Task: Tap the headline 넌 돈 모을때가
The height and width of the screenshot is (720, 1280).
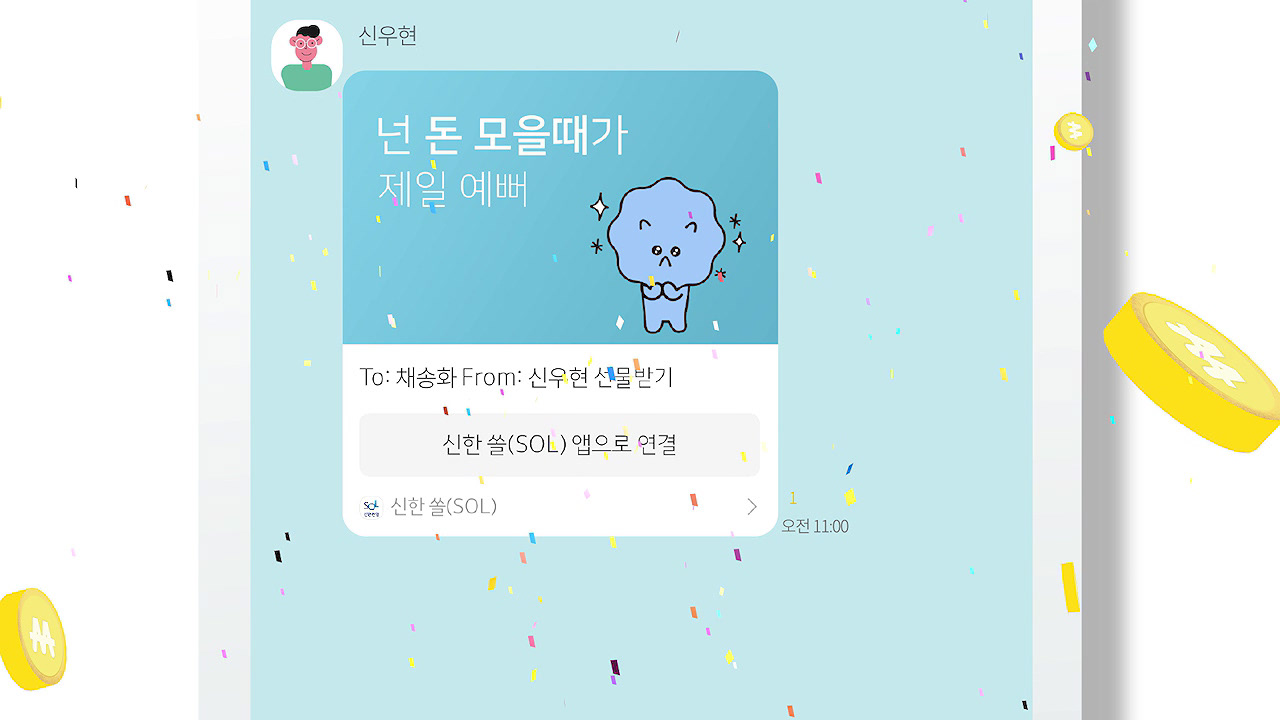Action: pyautogui.click(x=502, y=134)
